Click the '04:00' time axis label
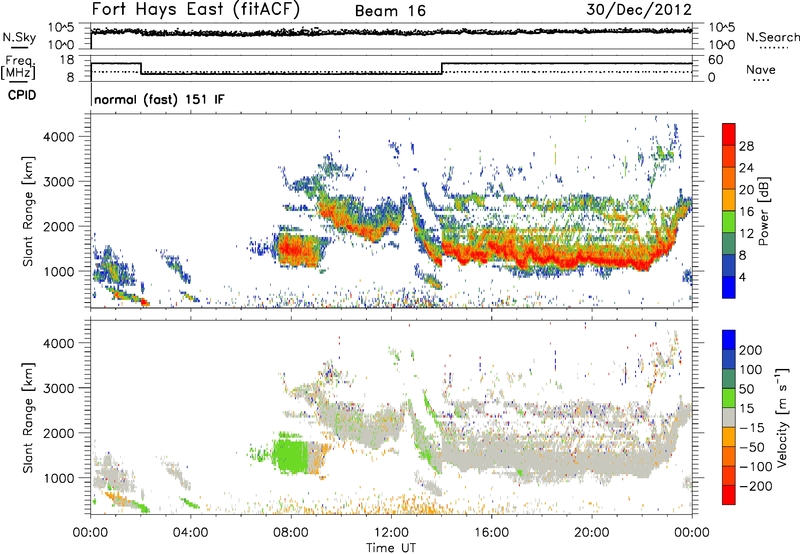The image size is (800, 554). pyautogui.click(x=191, y=532)
